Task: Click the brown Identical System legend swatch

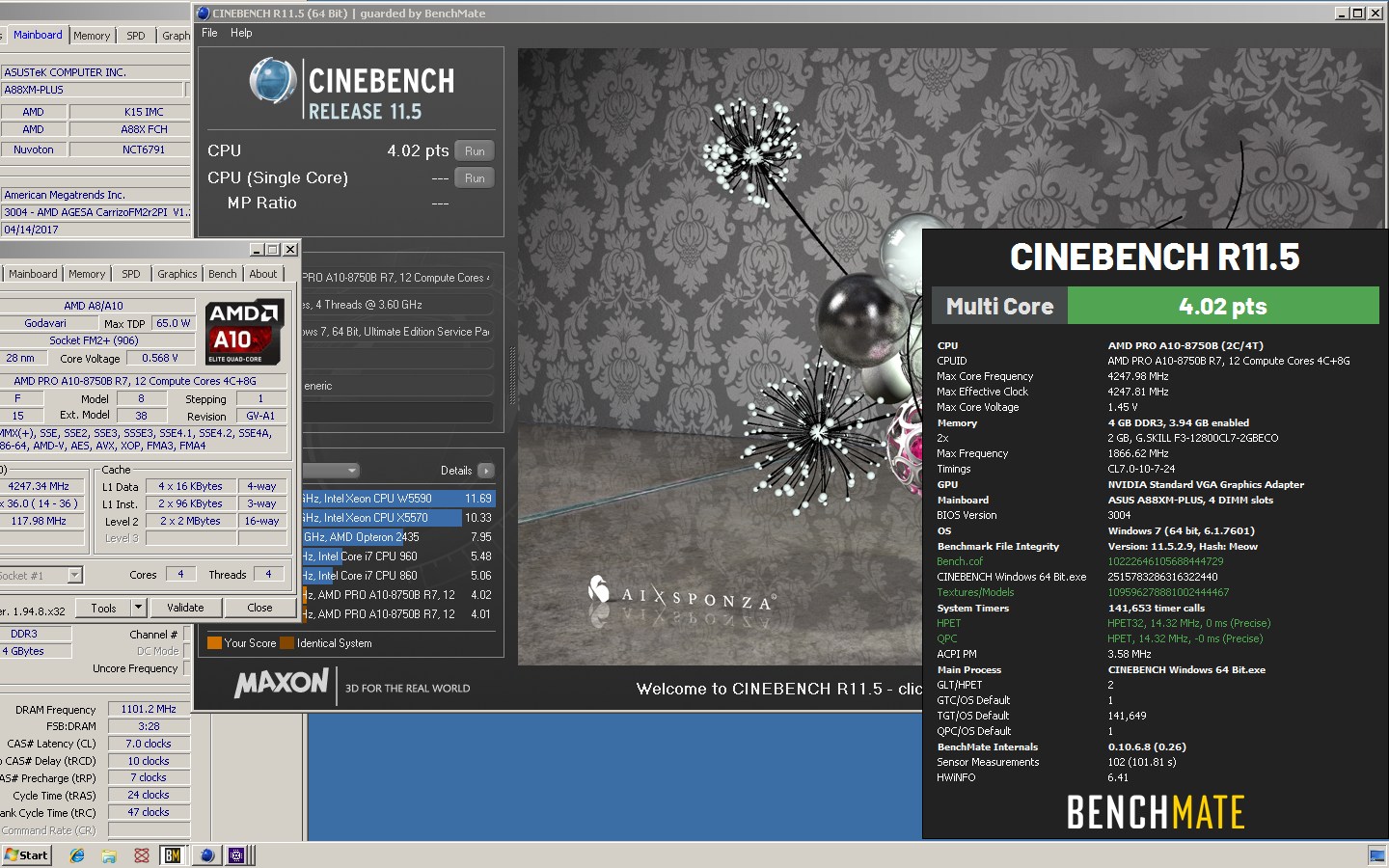Action: click(286, 643)
